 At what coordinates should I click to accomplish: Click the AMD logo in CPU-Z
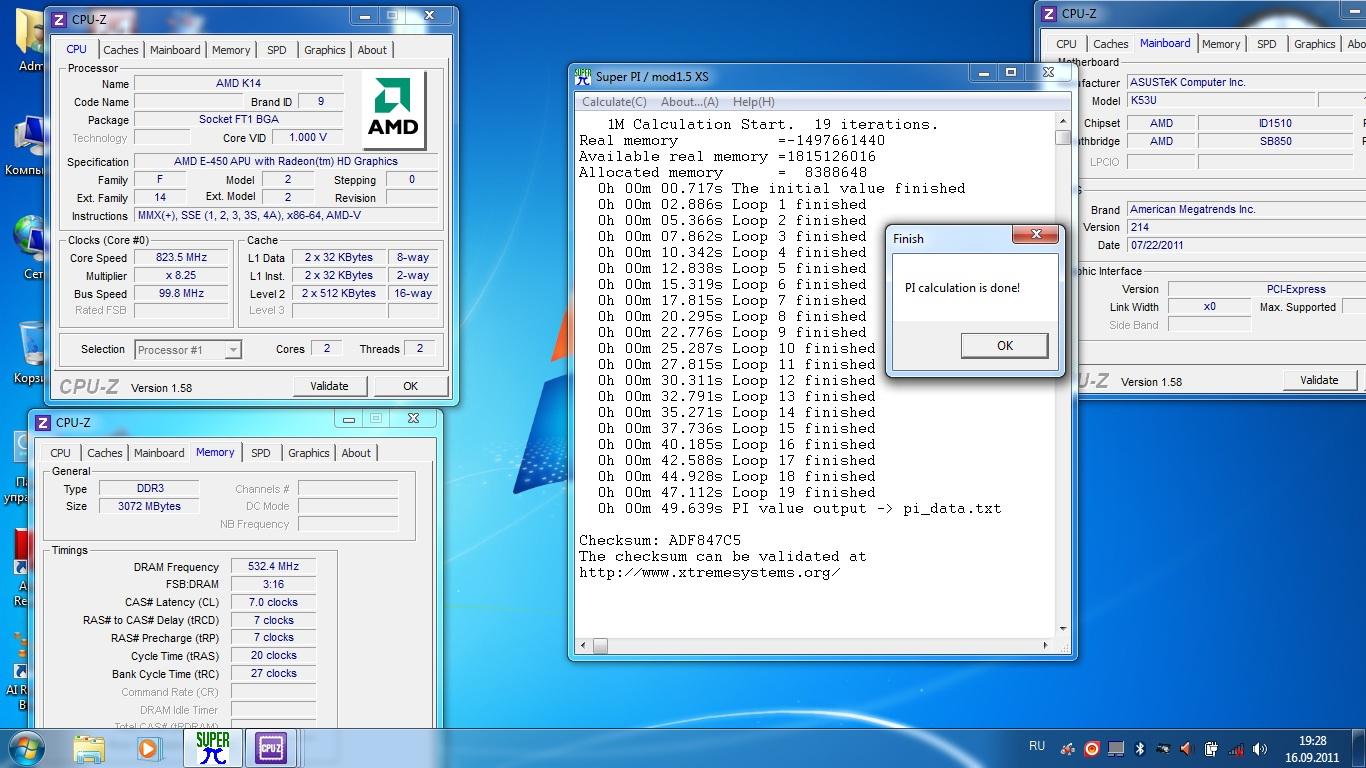point(393,108)
